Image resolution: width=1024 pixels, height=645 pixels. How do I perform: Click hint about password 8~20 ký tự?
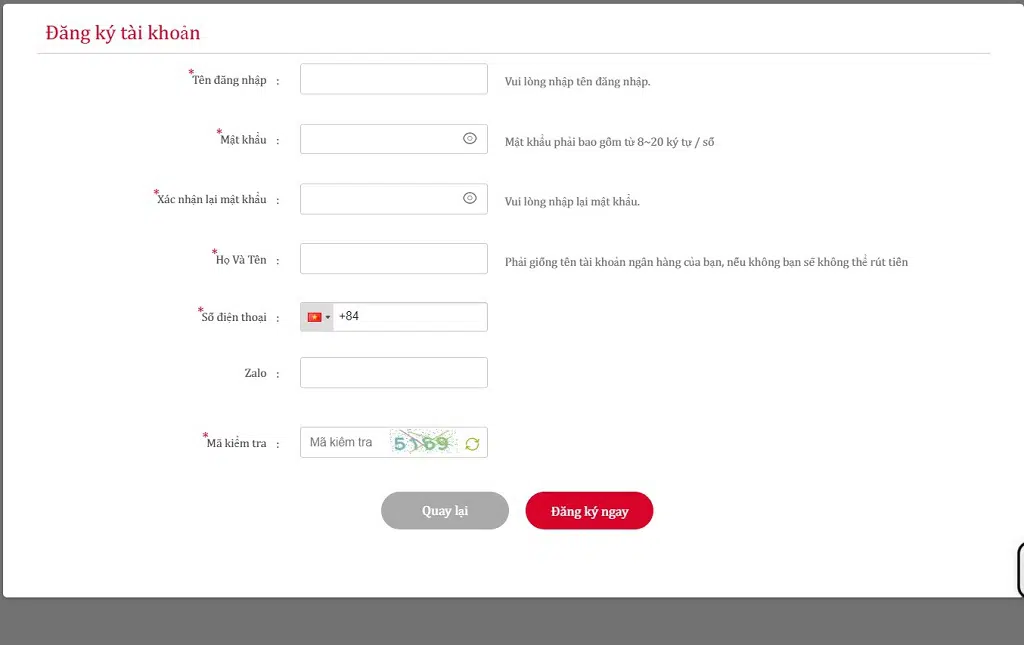pos(609,142)
